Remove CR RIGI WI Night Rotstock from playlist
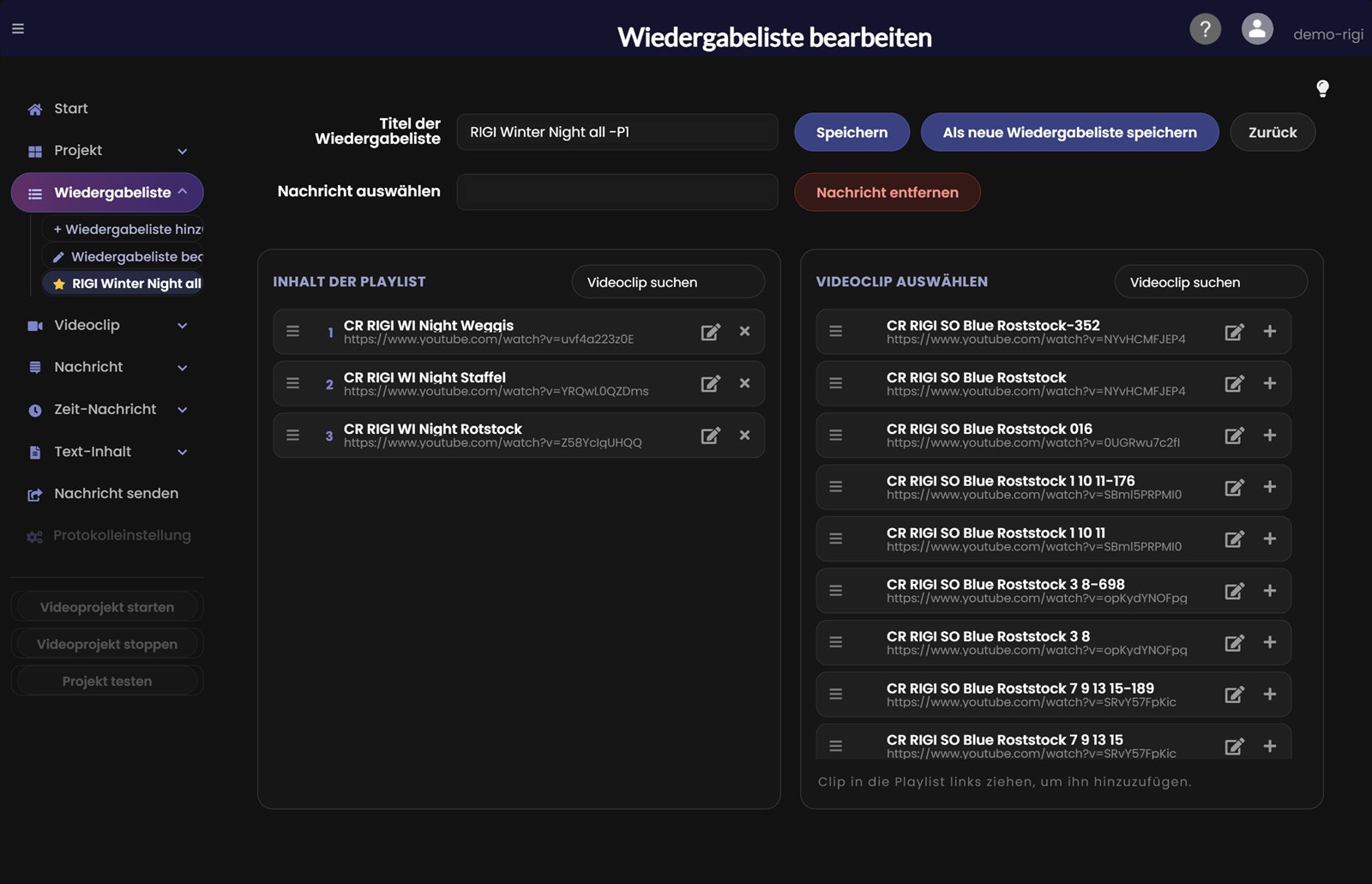Viewport: 1372px width, 884px height. point(744,435)
